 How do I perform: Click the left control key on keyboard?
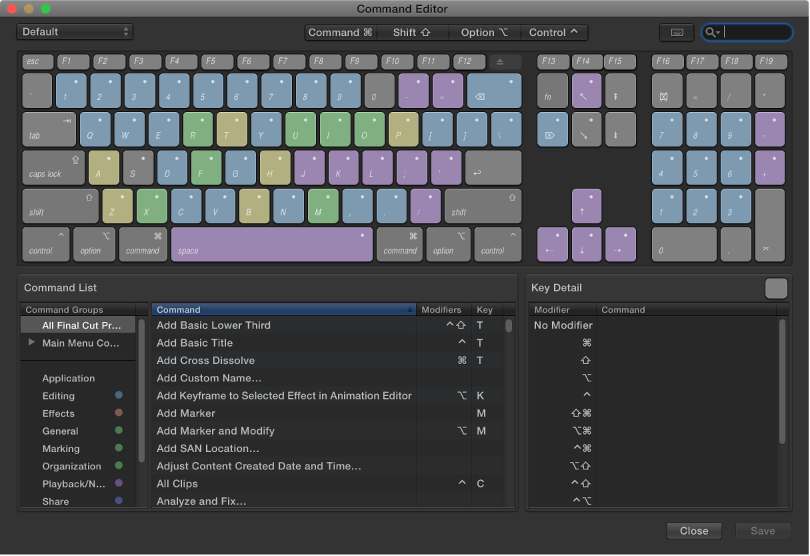pyautogui.click(x=45, y=244)
